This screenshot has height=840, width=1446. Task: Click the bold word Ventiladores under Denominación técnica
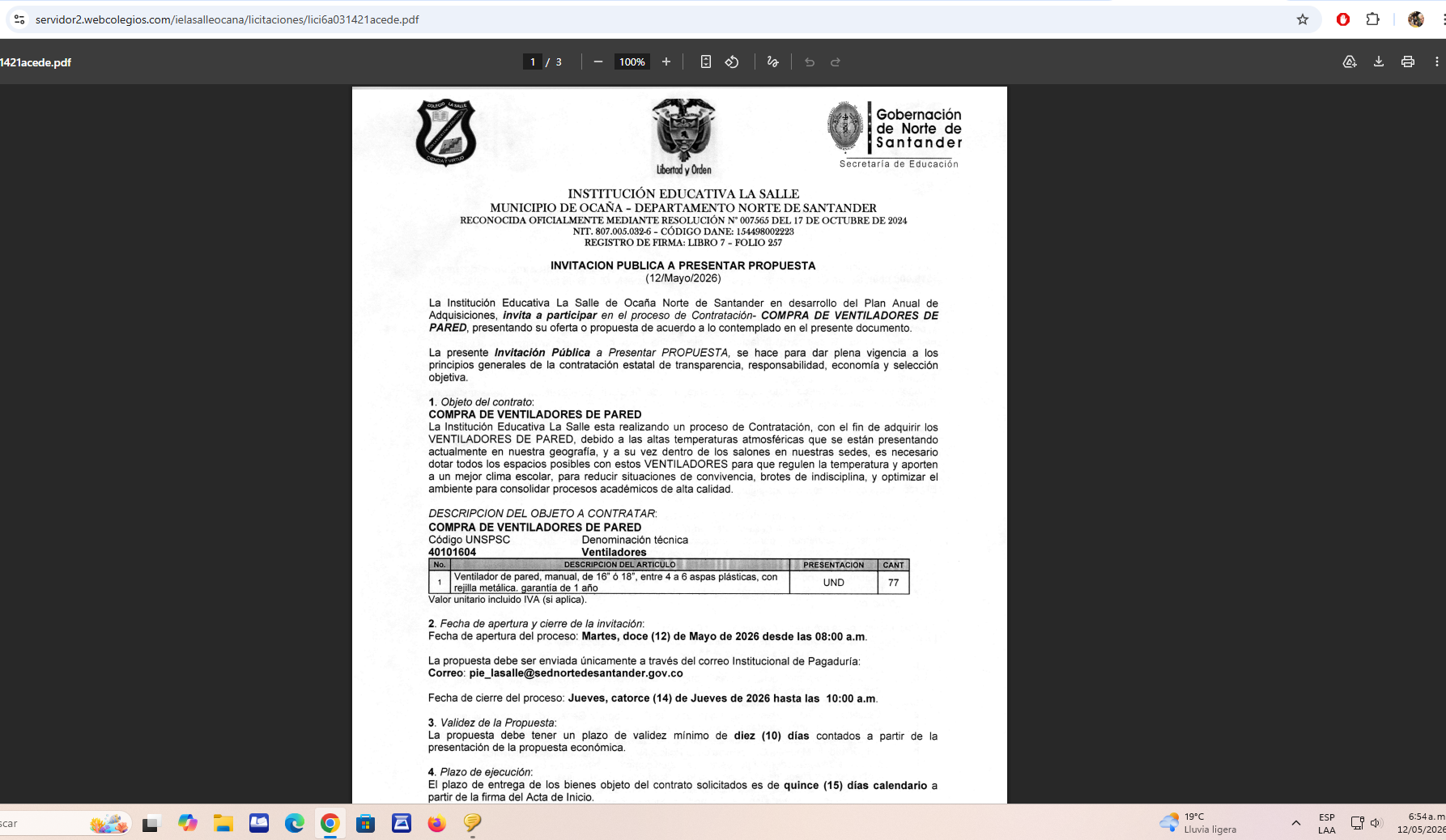point(614,553)
